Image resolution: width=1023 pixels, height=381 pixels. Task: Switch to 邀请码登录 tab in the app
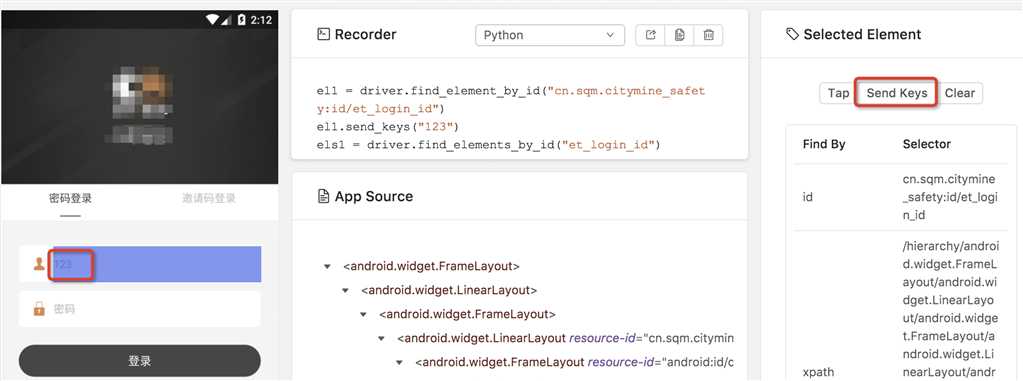209,198
